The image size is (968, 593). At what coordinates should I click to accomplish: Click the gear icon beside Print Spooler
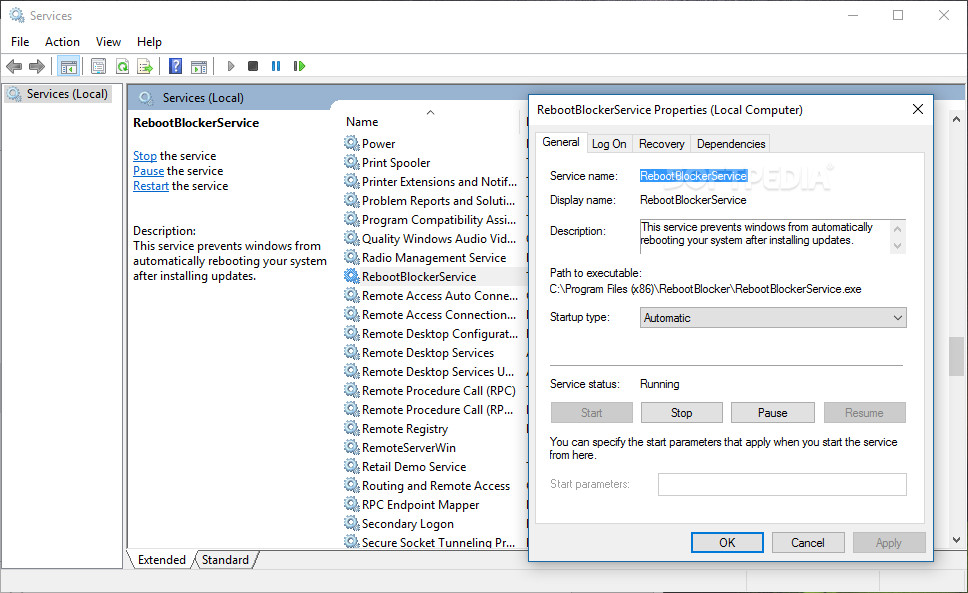[x=352, y=162]
